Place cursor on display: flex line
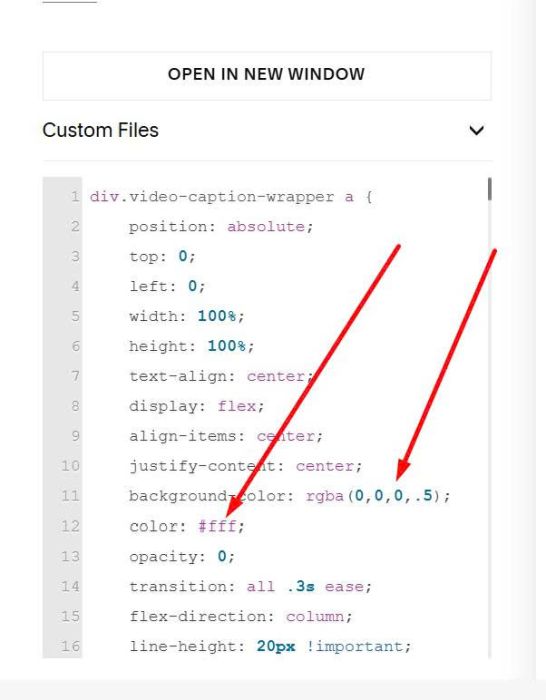Screen dimensions: 546x700 196,406
